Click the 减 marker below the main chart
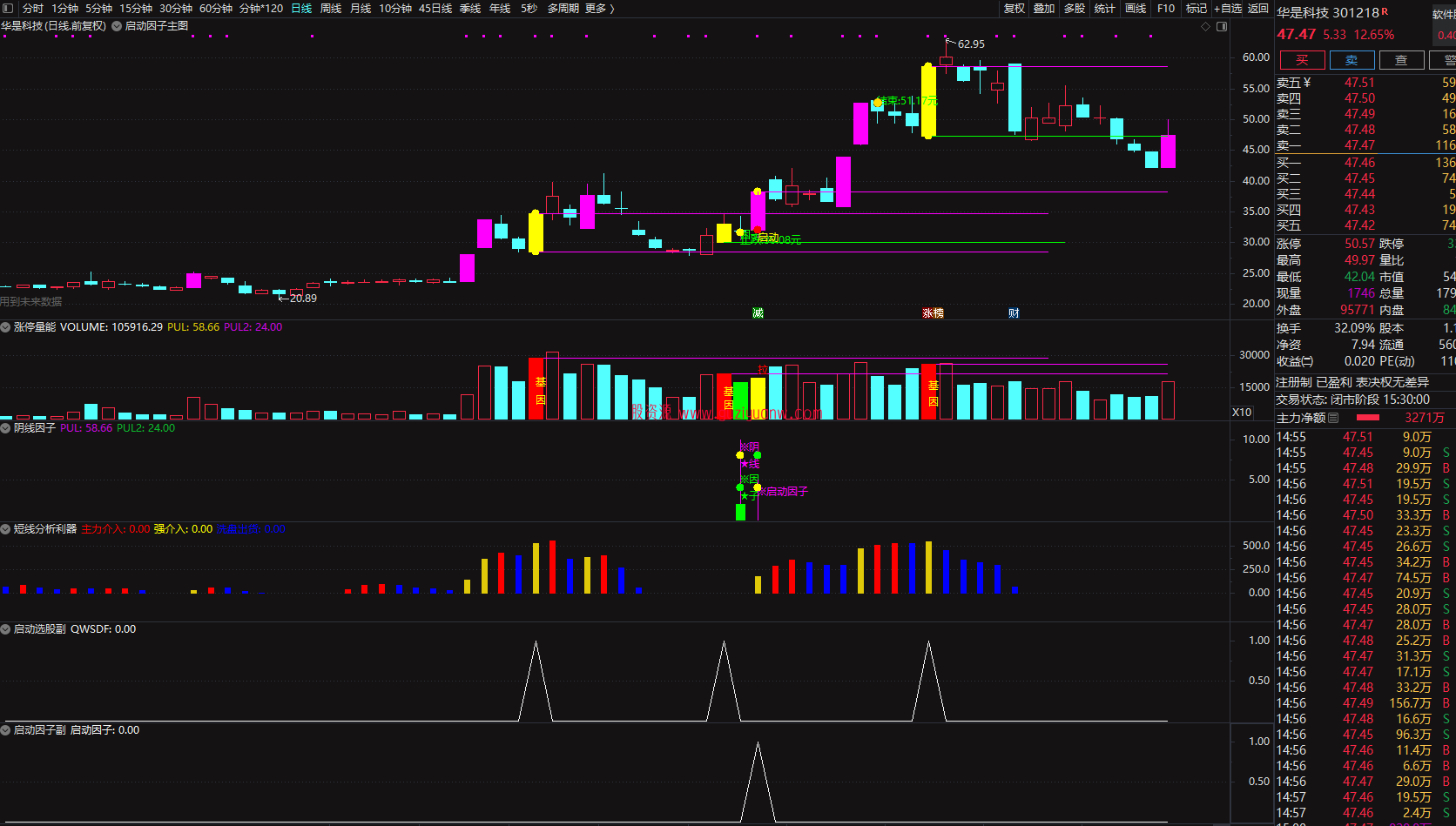Image resolution: width=1456 pixels, height=826 pixels. 758,312
